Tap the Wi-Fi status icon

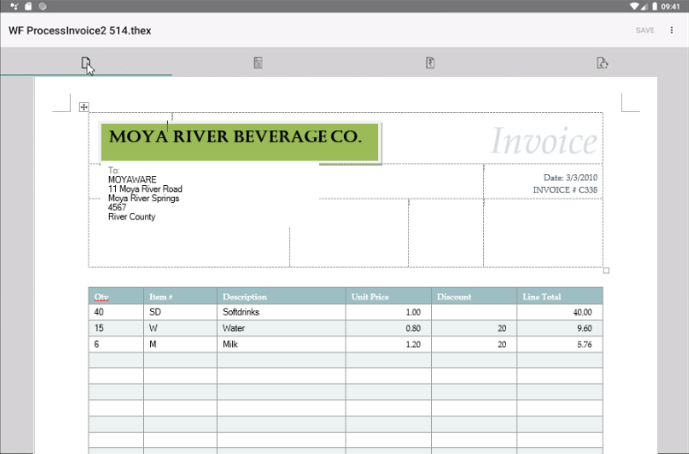click(x=633, y=6)
